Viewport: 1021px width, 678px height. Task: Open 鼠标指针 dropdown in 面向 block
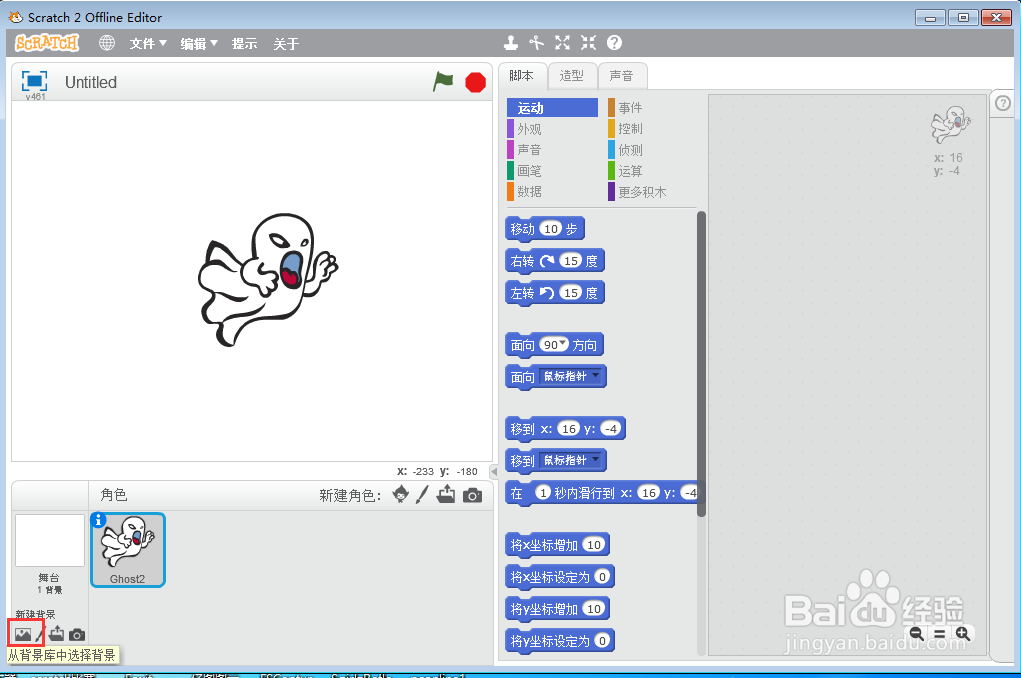570,376
